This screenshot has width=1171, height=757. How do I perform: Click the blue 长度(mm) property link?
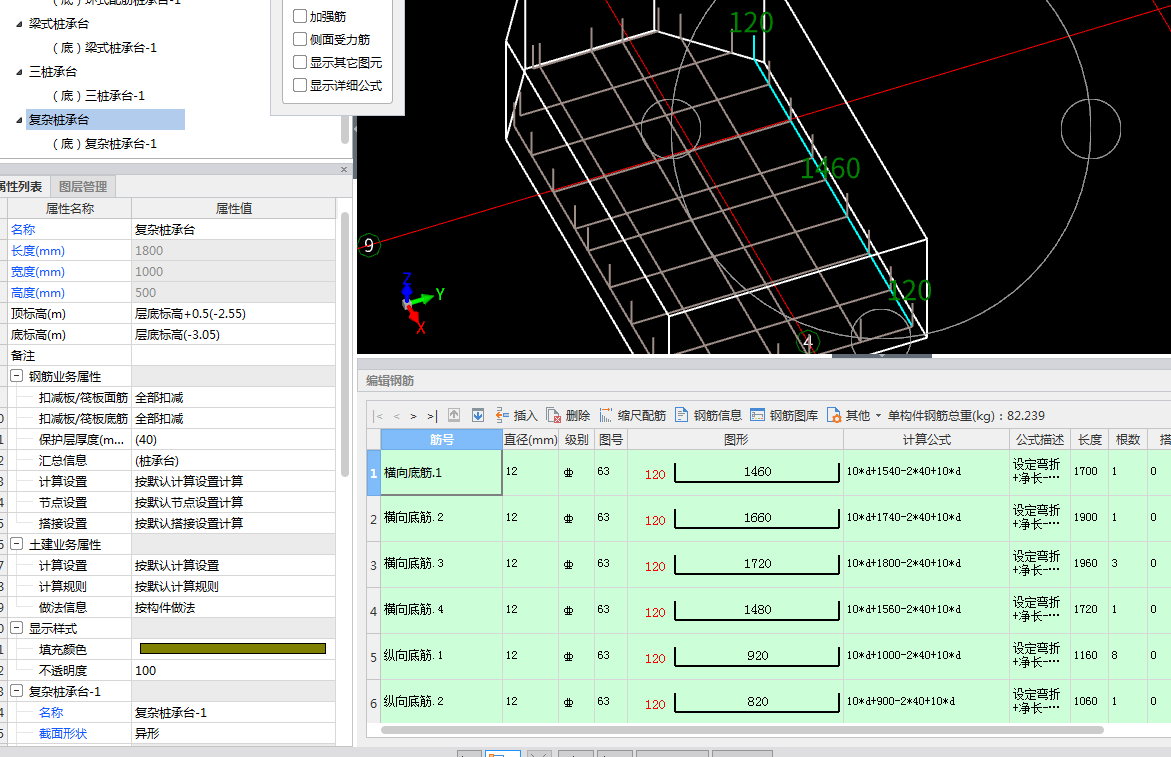[38, 251]
